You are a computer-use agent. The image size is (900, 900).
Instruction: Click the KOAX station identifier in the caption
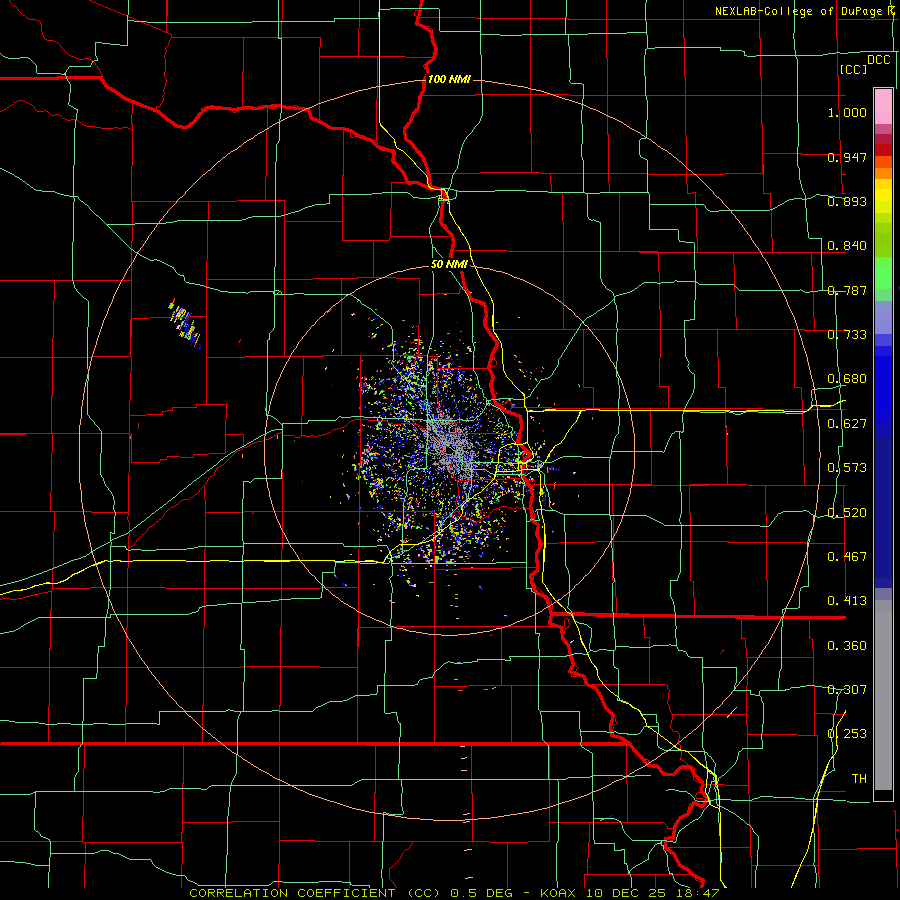tap(558, 893)
